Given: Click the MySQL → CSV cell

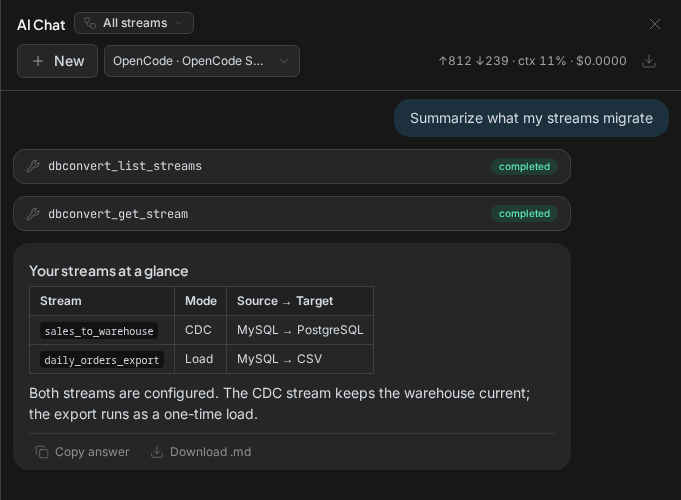Looking at the screenshot, I should tap(300, 359).
